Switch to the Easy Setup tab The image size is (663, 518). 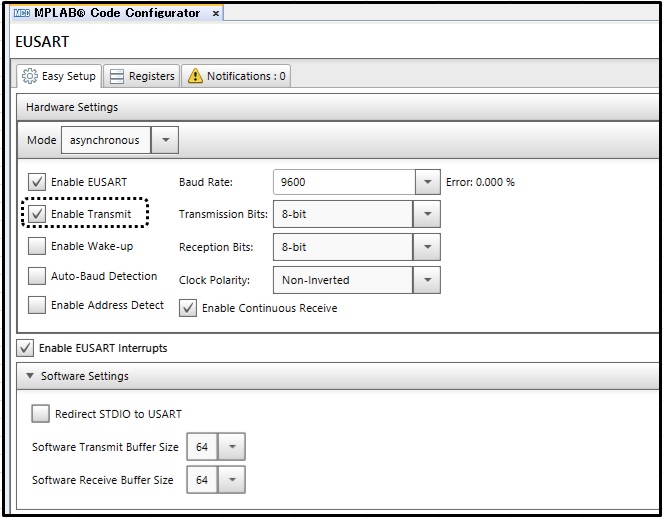pyautogui.click(x=59, y=76)
